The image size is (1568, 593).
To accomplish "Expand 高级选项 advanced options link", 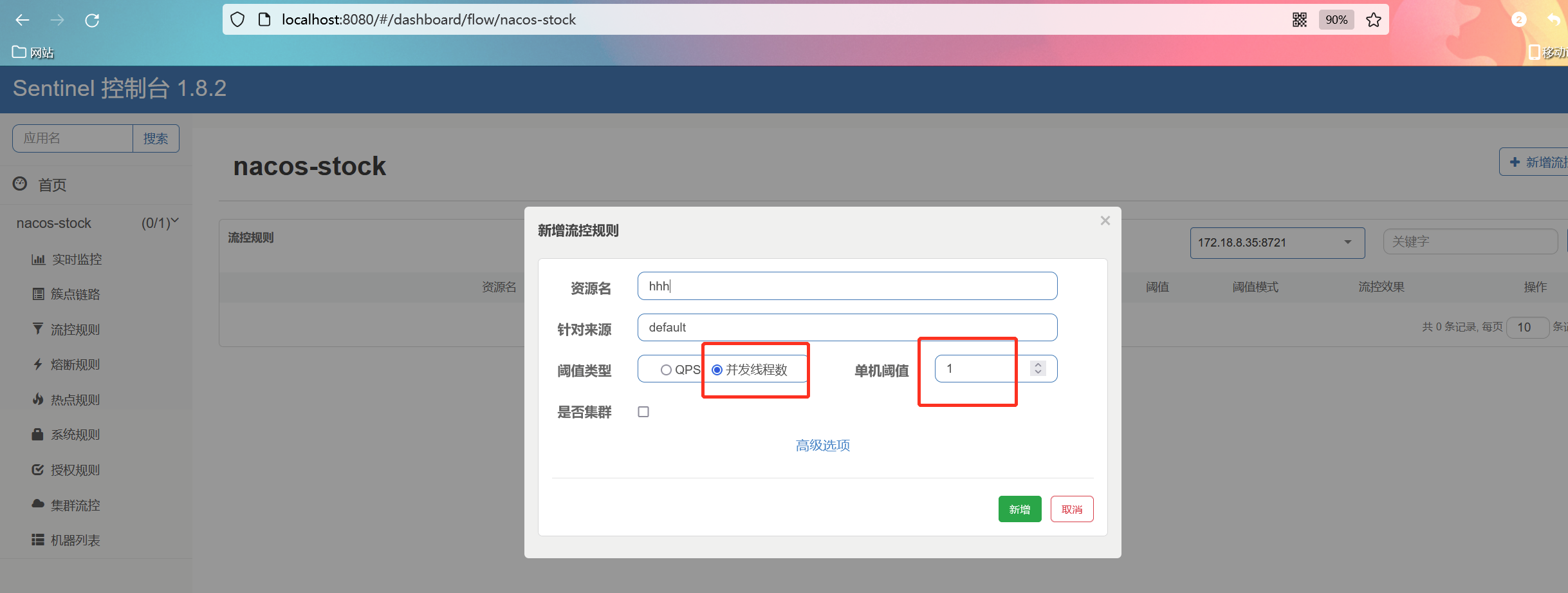I will (x=823, y=446).
